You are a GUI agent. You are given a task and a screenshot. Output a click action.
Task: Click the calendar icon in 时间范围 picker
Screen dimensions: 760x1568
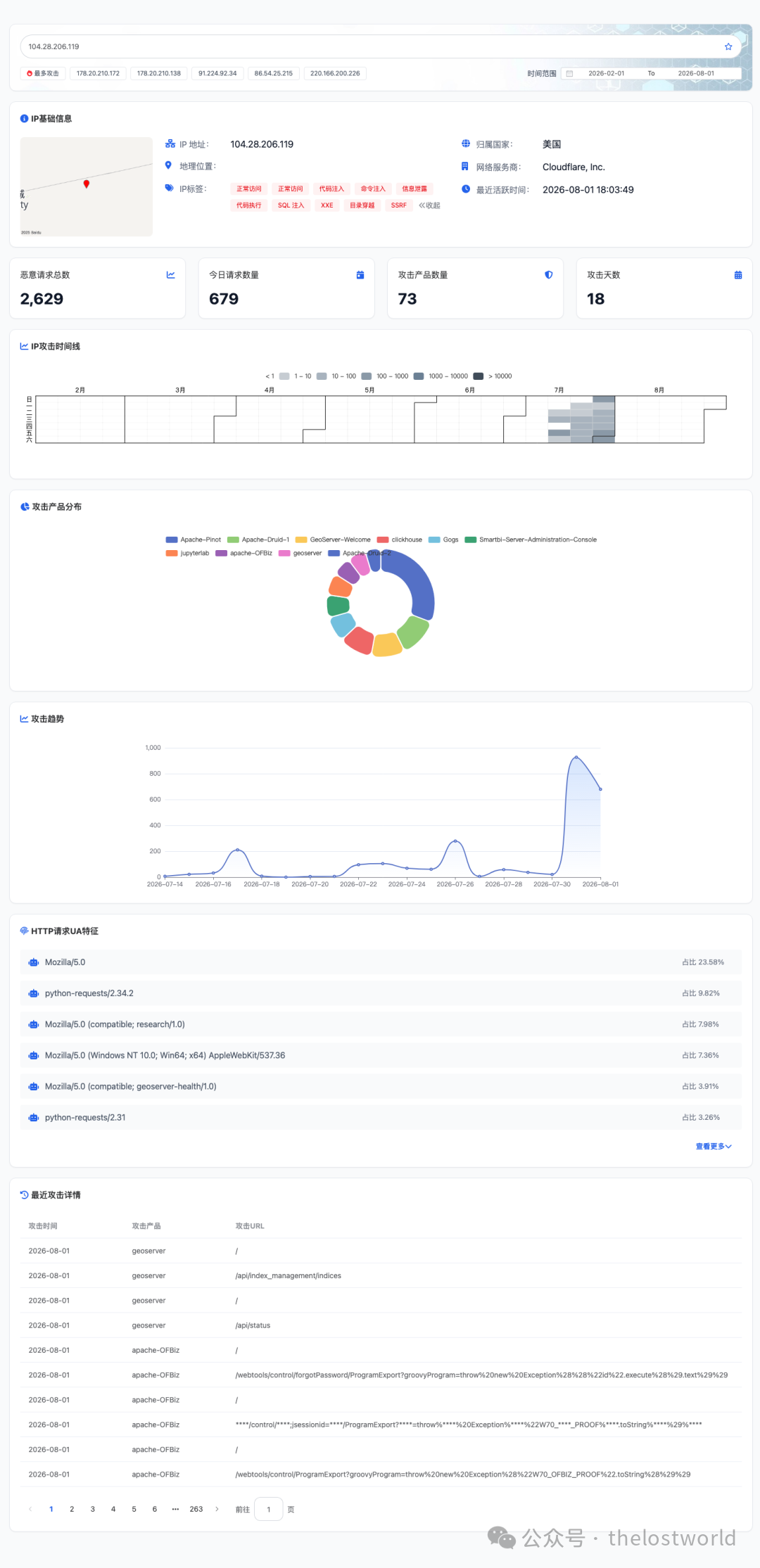pos(570,73)
